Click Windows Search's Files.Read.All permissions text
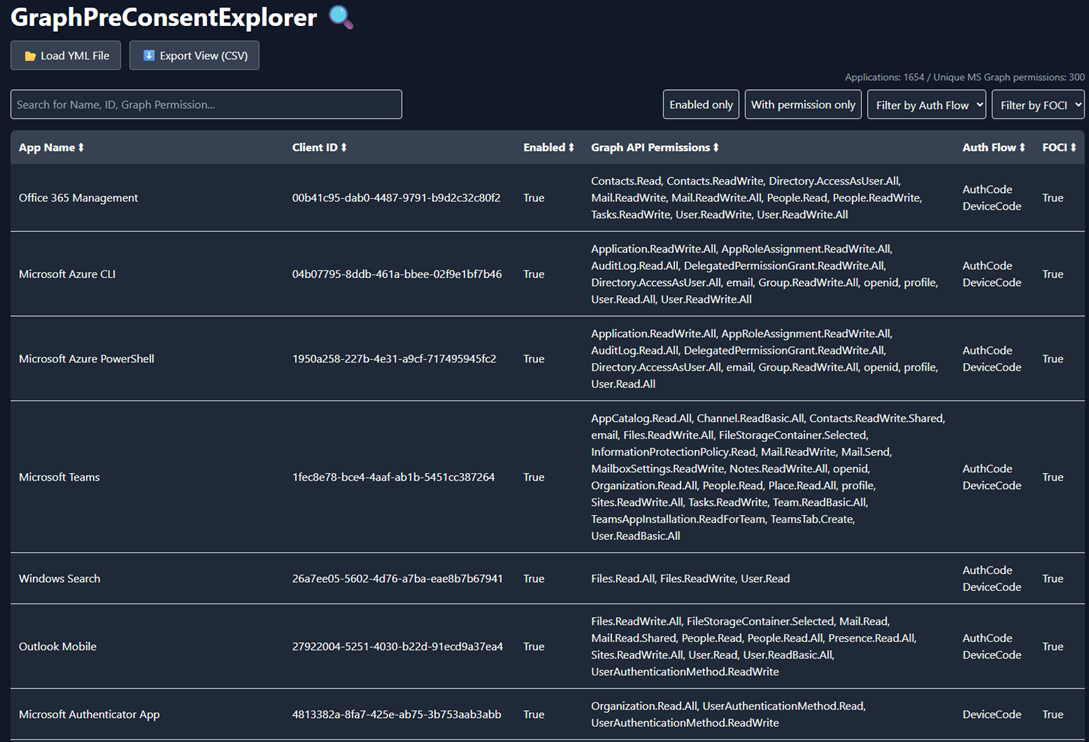 point(690,579)
